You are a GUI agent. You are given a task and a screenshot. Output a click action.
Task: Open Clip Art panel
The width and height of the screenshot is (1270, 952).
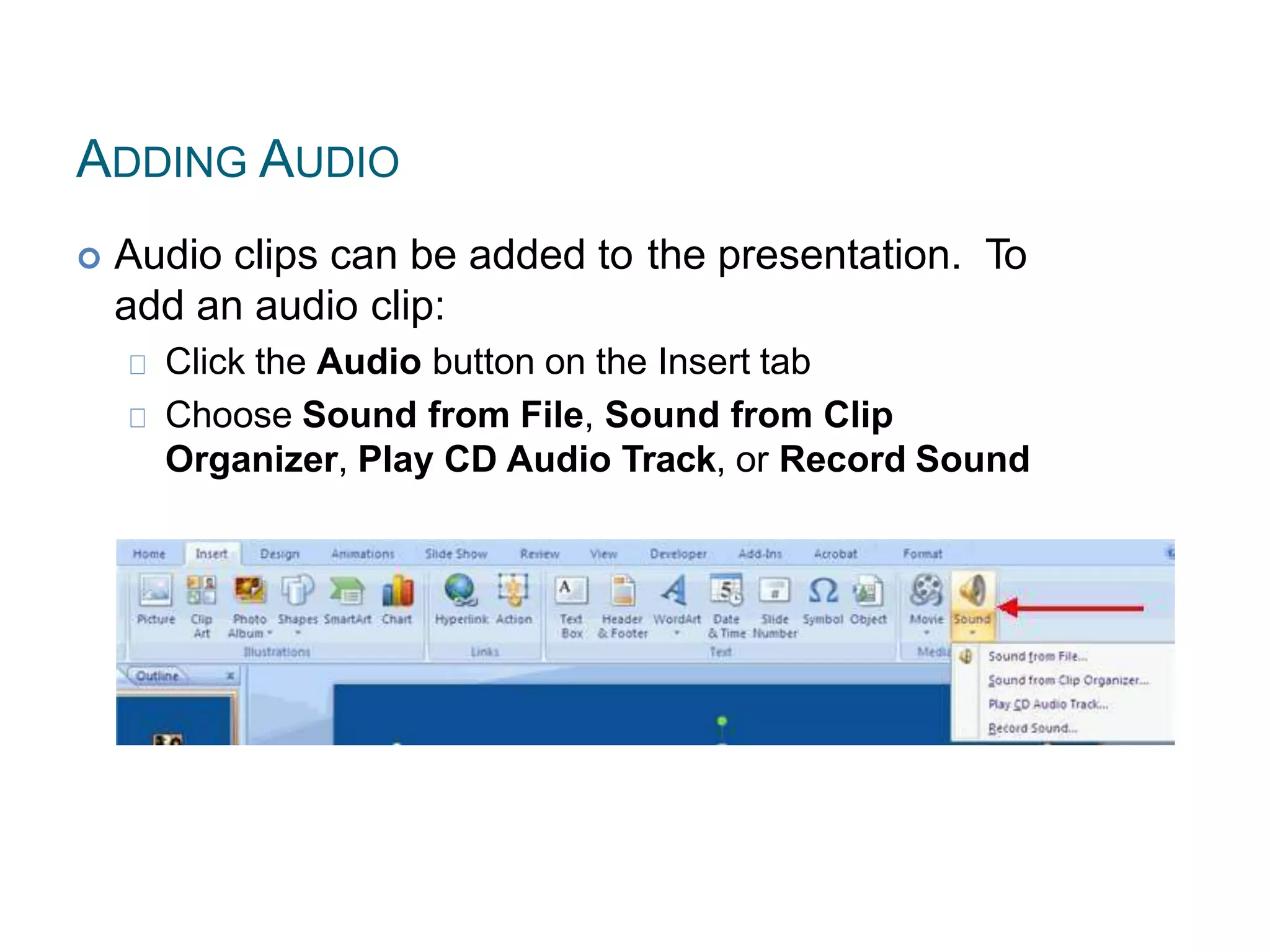202,606
